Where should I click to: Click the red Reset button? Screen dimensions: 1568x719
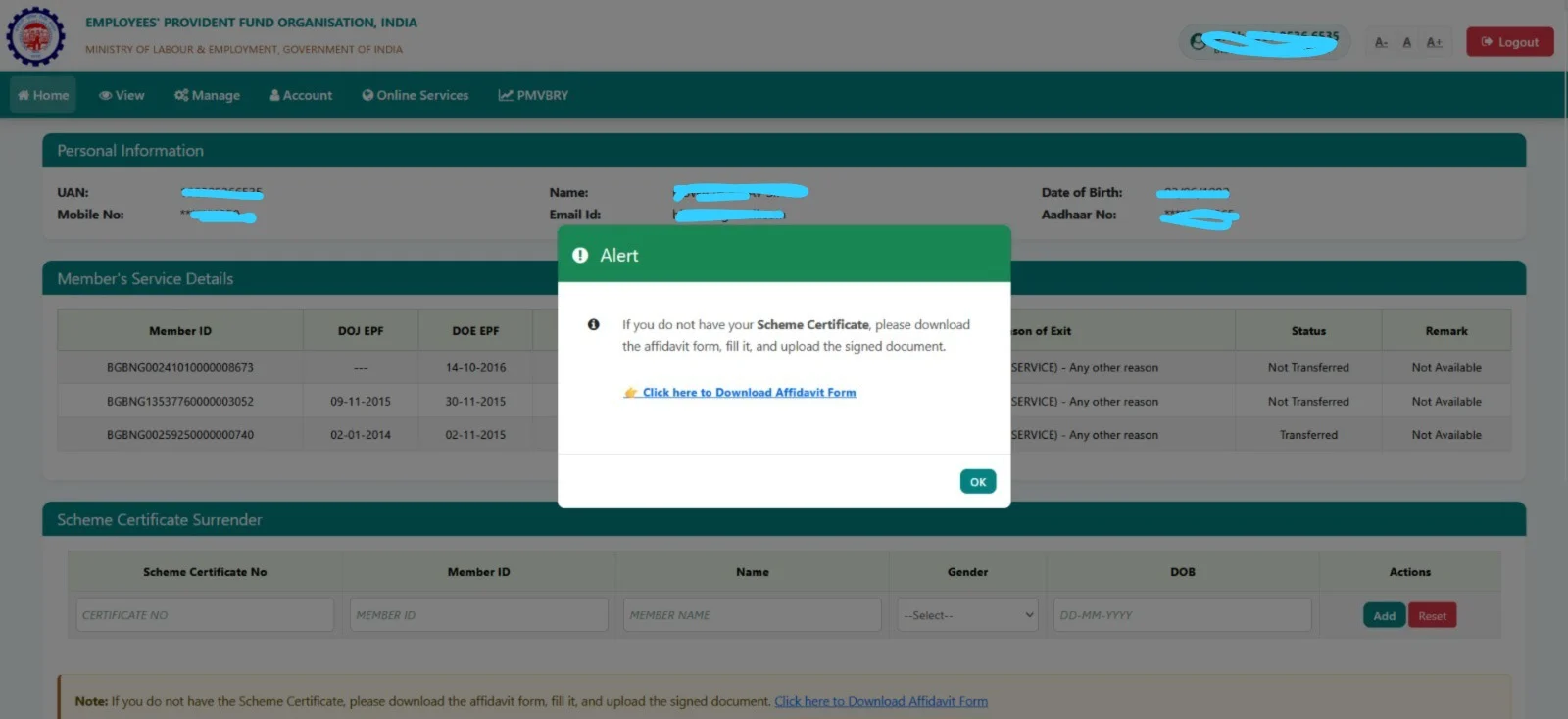point(1432,615)
